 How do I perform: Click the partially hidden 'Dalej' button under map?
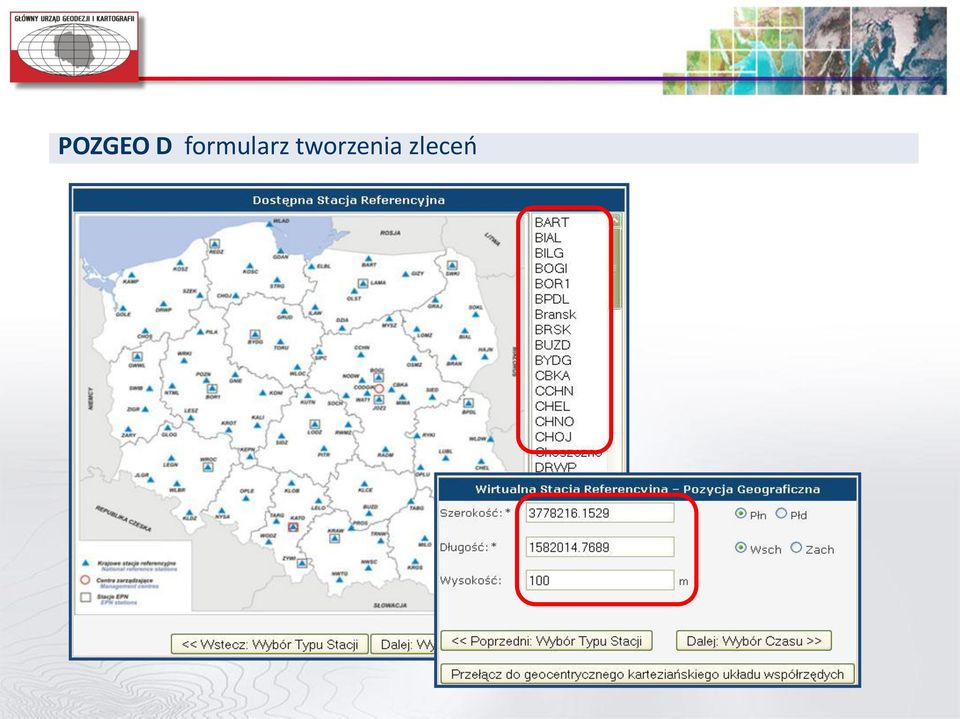click(403, 644)
